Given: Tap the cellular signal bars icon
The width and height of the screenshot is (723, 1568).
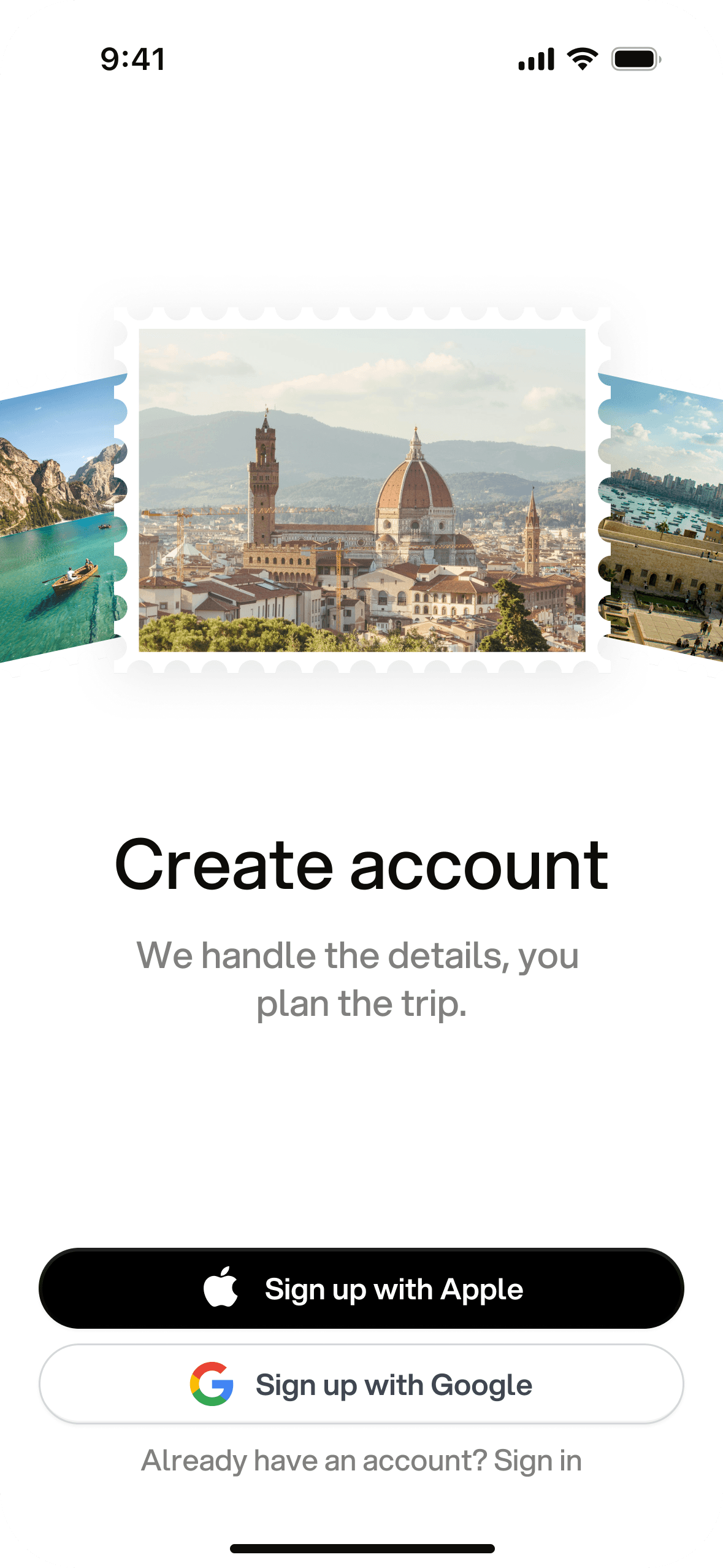Looking at the screenshot, I should point(536,60).
